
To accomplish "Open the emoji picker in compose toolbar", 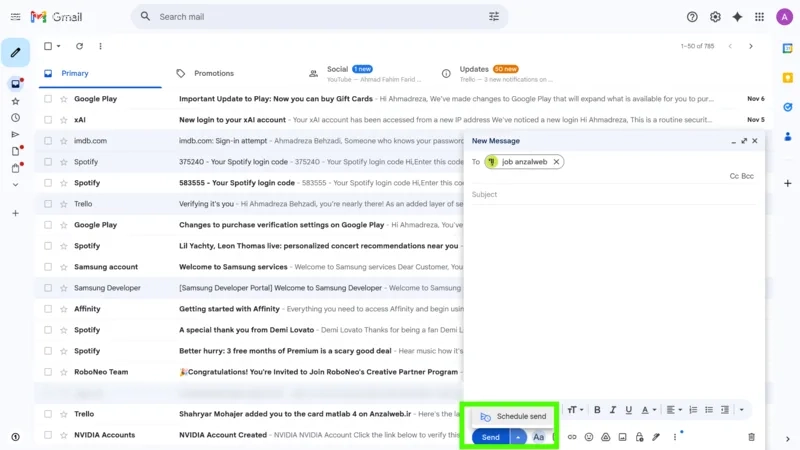I will (x=589, y=437).
